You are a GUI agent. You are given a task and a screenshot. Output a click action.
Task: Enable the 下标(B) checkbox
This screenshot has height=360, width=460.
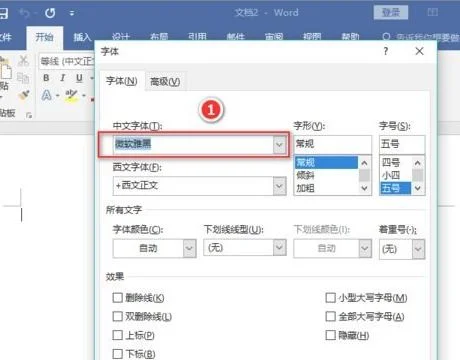coord(117,354)
